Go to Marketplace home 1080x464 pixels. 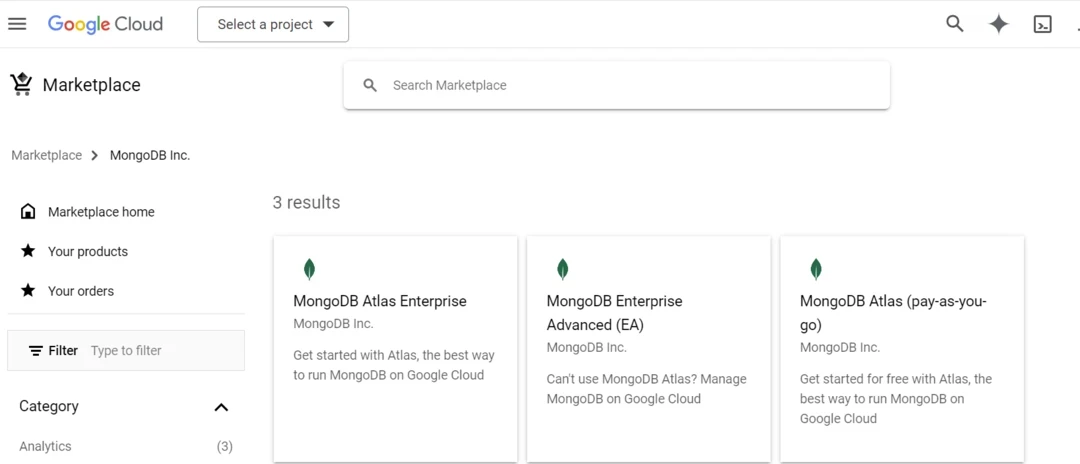pyautogui.click(x=101, y=212)
